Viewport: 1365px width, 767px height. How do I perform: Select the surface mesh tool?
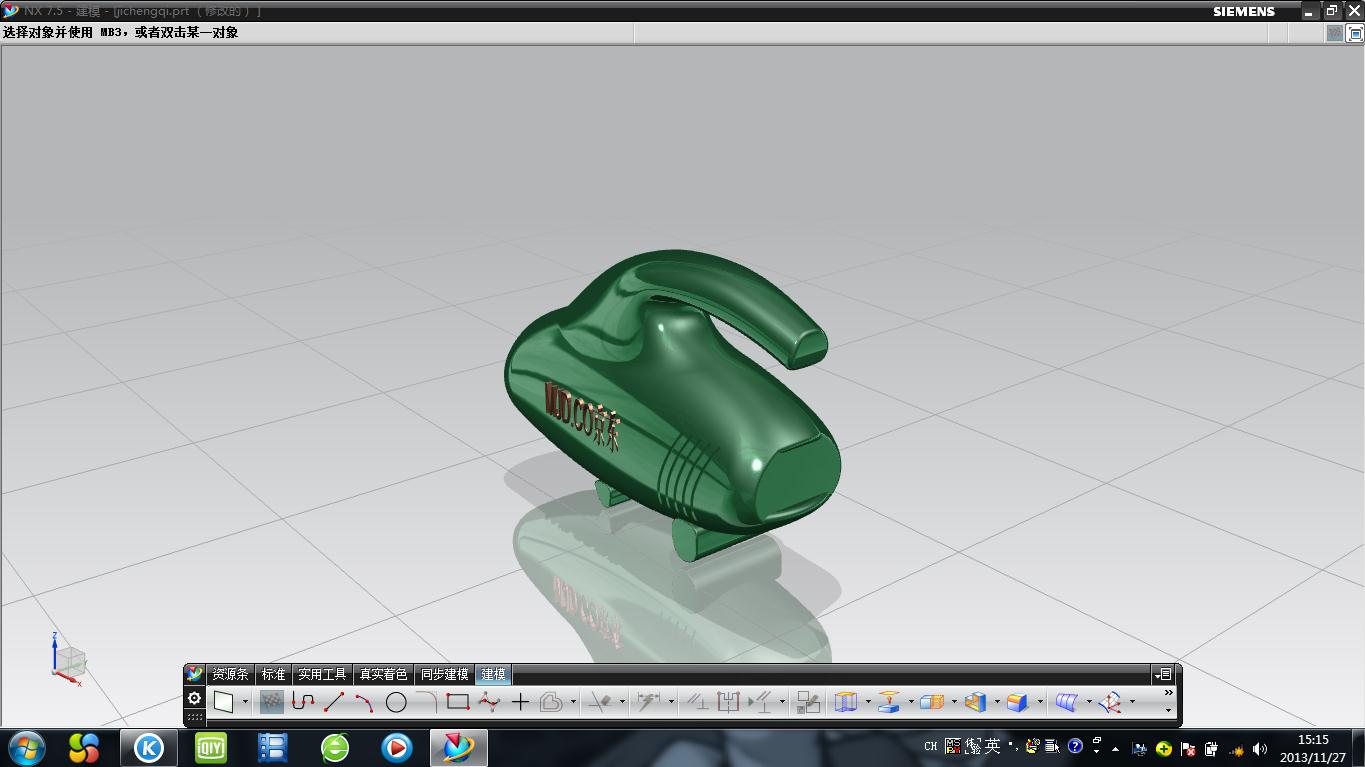1067,702
